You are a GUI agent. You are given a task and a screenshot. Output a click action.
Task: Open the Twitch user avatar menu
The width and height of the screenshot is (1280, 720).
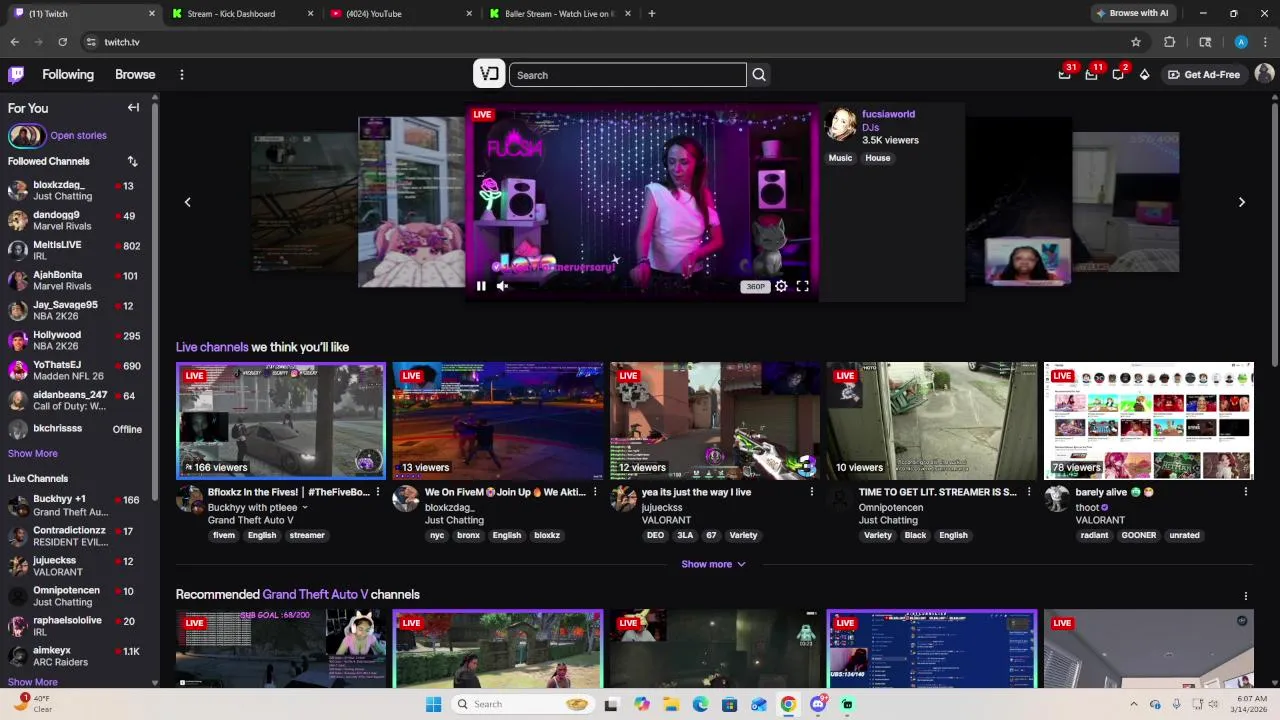[1264, 74]
